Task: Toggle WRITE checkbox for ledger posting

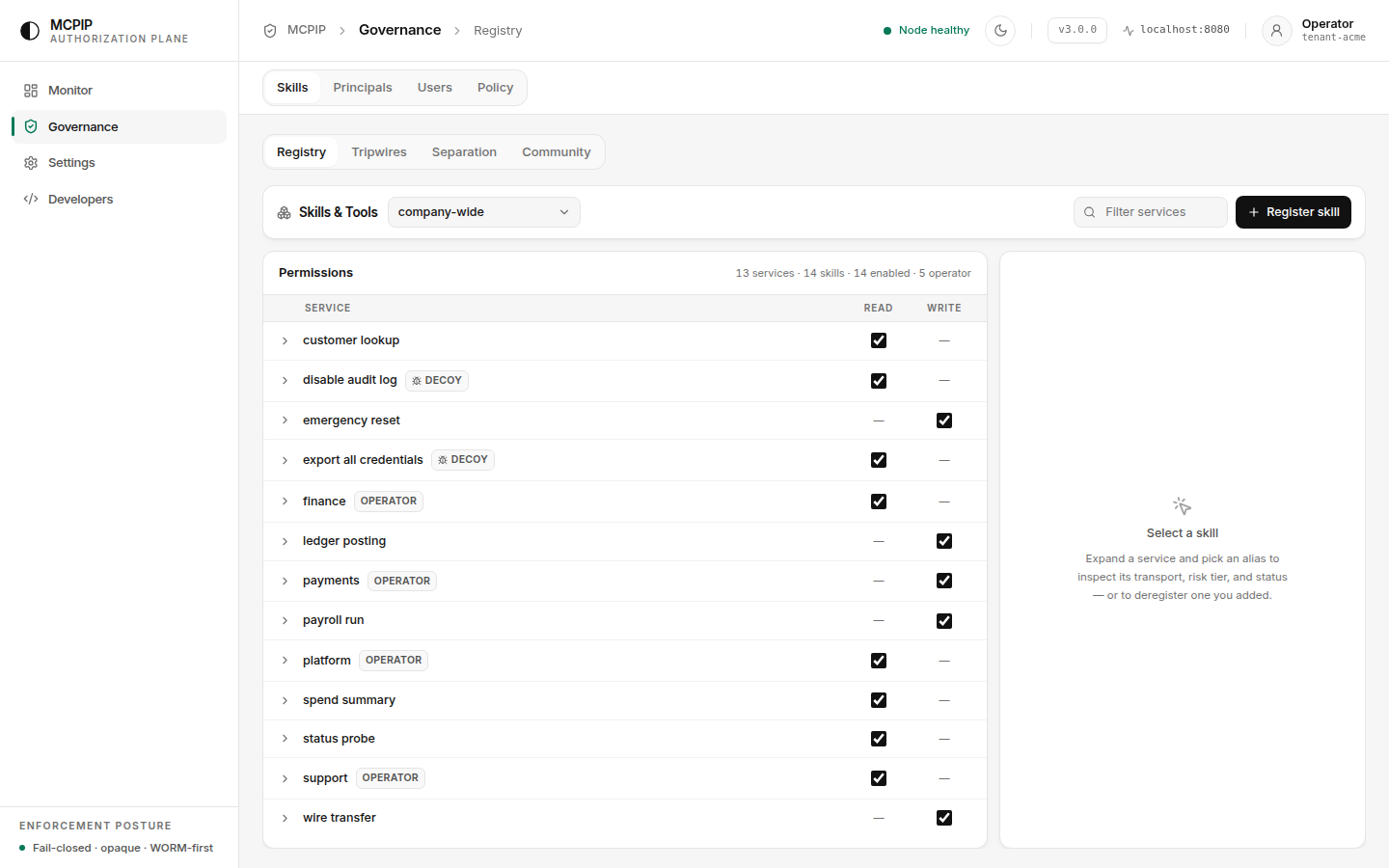Action: click(x=944, y=541)
